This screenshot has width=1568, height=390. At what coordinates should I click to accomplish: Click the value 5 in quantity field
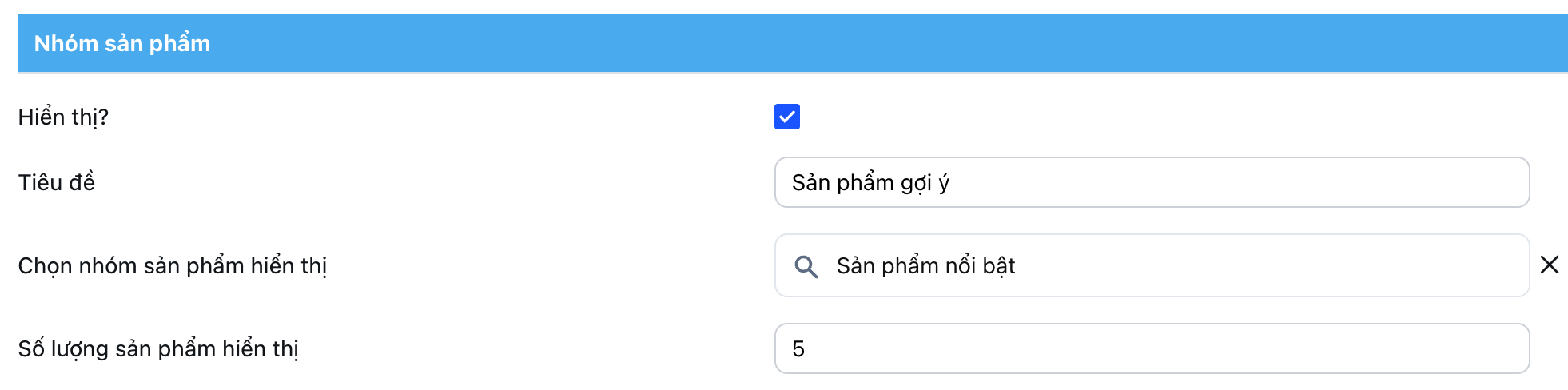pos(798,349)
